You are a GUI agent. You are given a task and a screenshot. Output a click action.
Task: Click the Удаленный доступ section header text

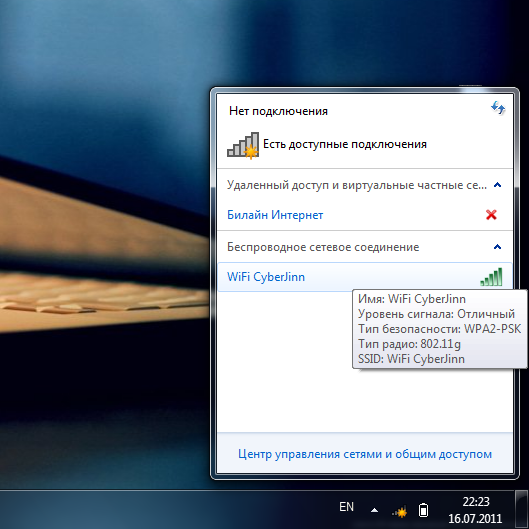tap(357, 185)
